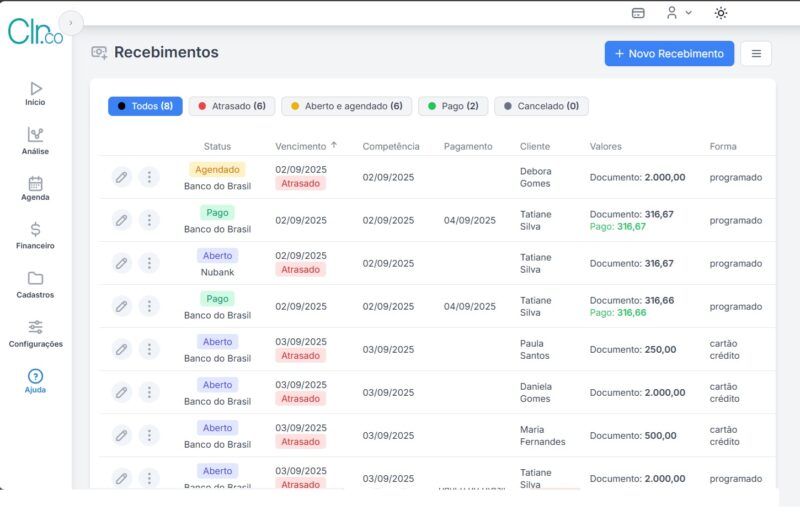This screenshot has height=531, width=800.
Task: Filter by Pago (2) status
Action: click(453, 106)
